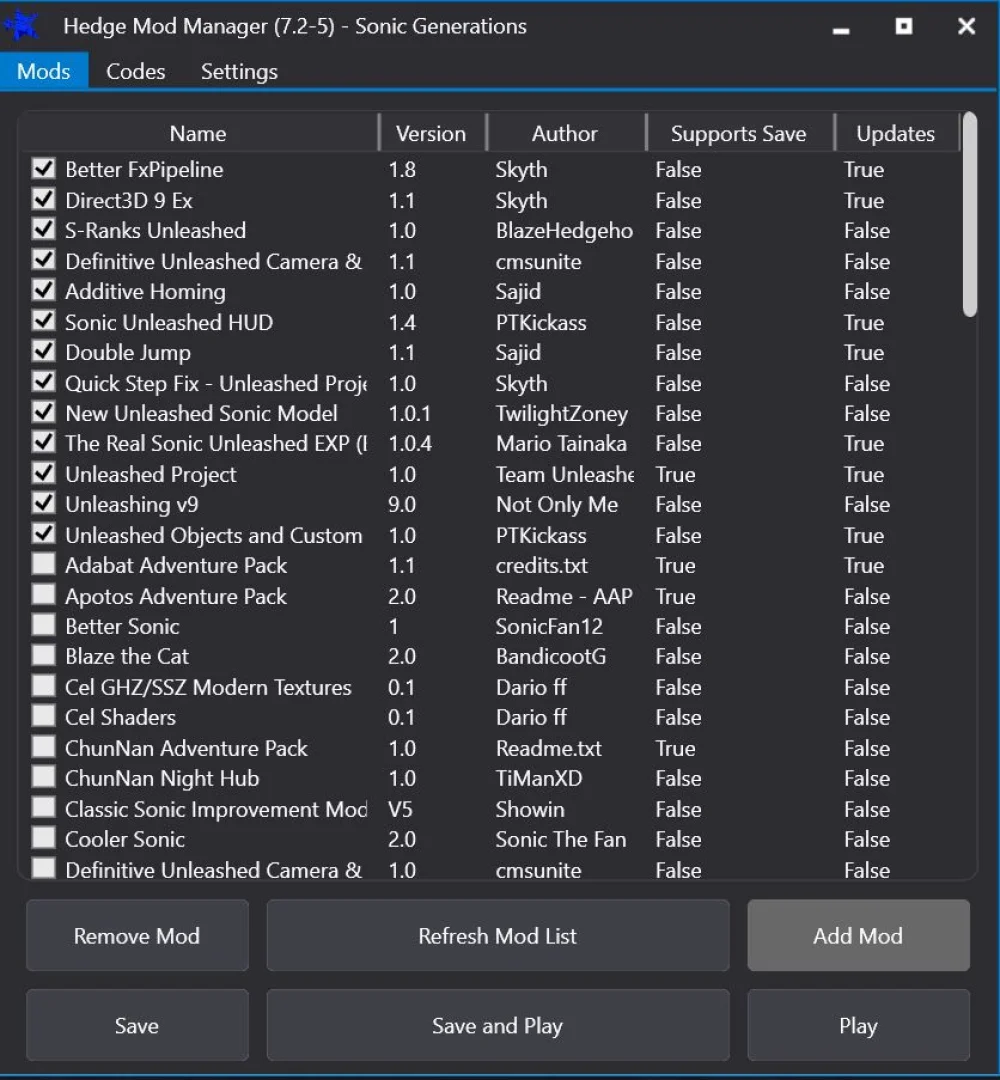
Task: Maximize the Hedge Mod Manager window
Action: (904, 26)
